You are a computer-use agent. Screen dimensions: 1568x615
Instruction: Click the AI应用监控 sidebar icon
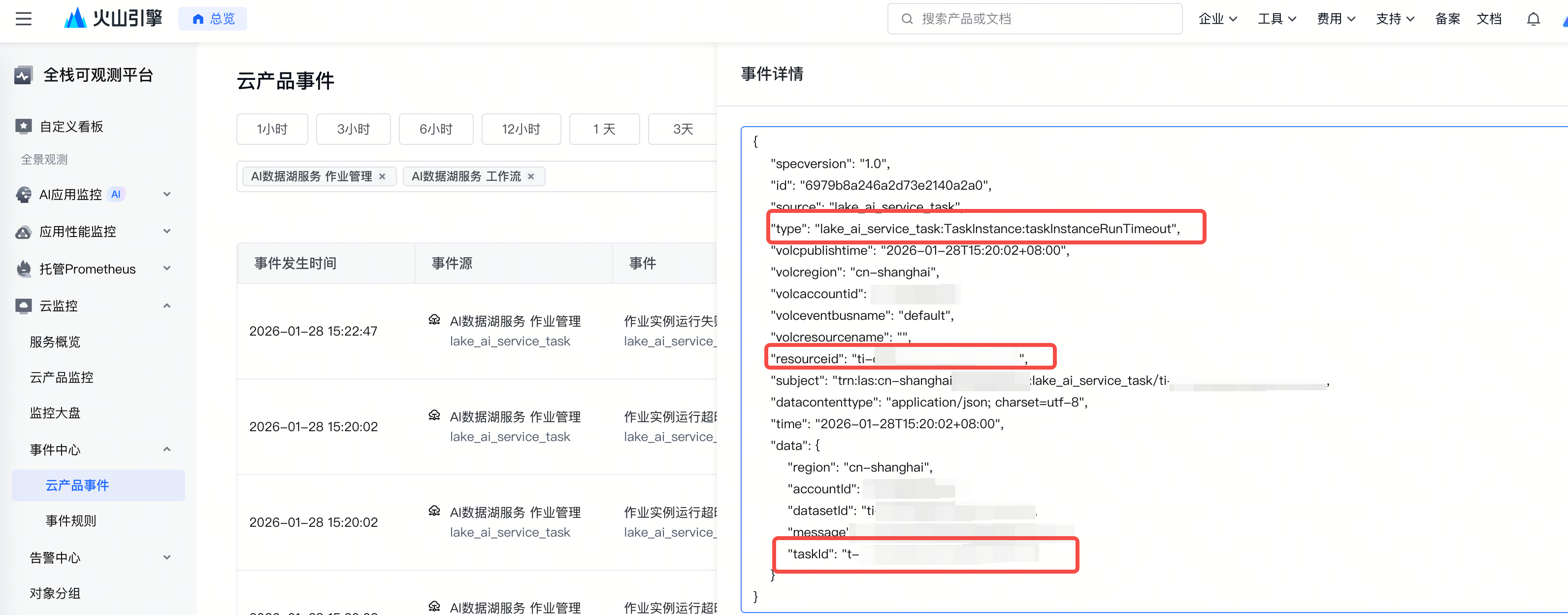(x=23, y=195)
